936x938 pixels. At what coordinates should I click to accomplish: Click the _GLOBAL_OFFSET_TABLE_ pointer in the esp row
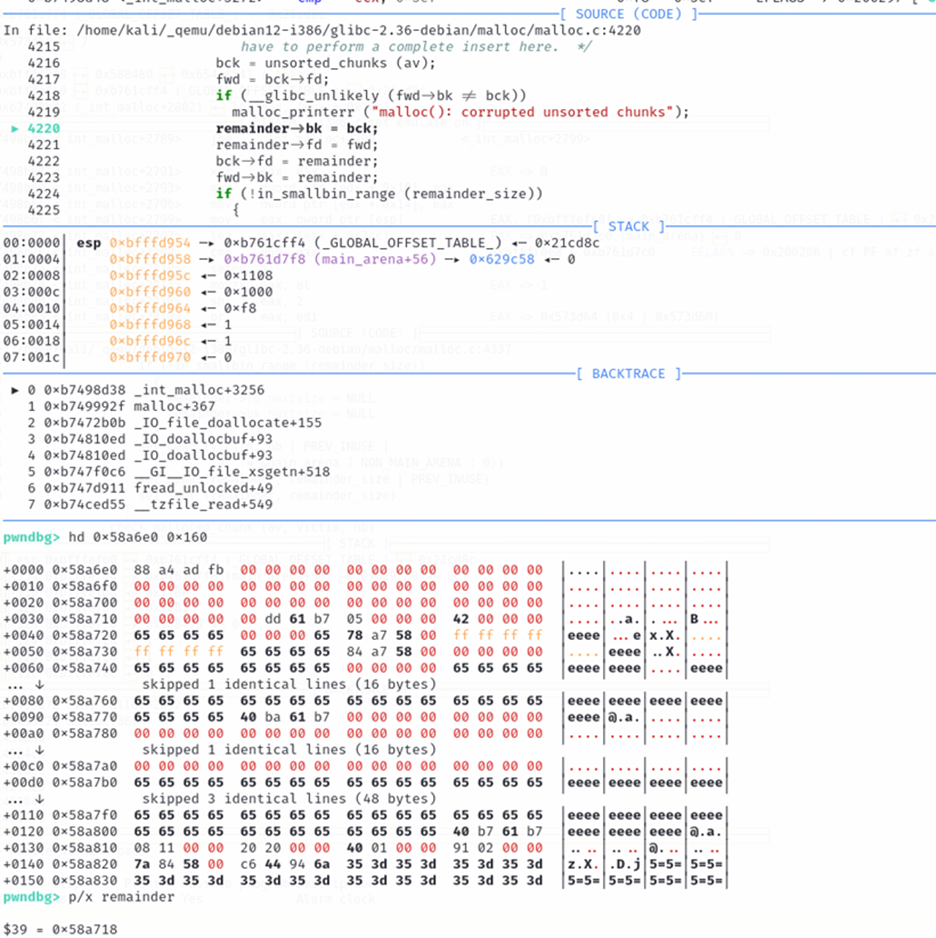(x=362, y=242)
